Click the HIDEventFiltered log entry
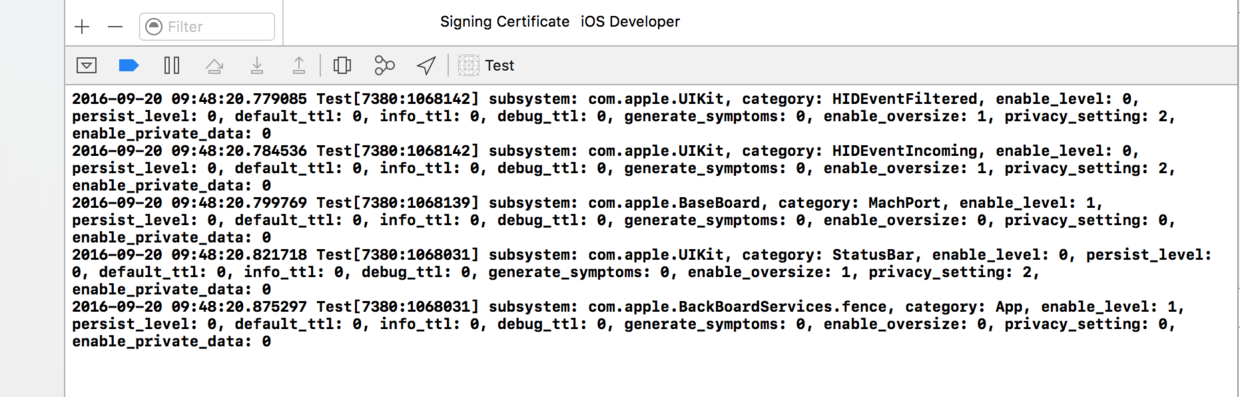The image size is (1240, 397). [x=609, y=116]
